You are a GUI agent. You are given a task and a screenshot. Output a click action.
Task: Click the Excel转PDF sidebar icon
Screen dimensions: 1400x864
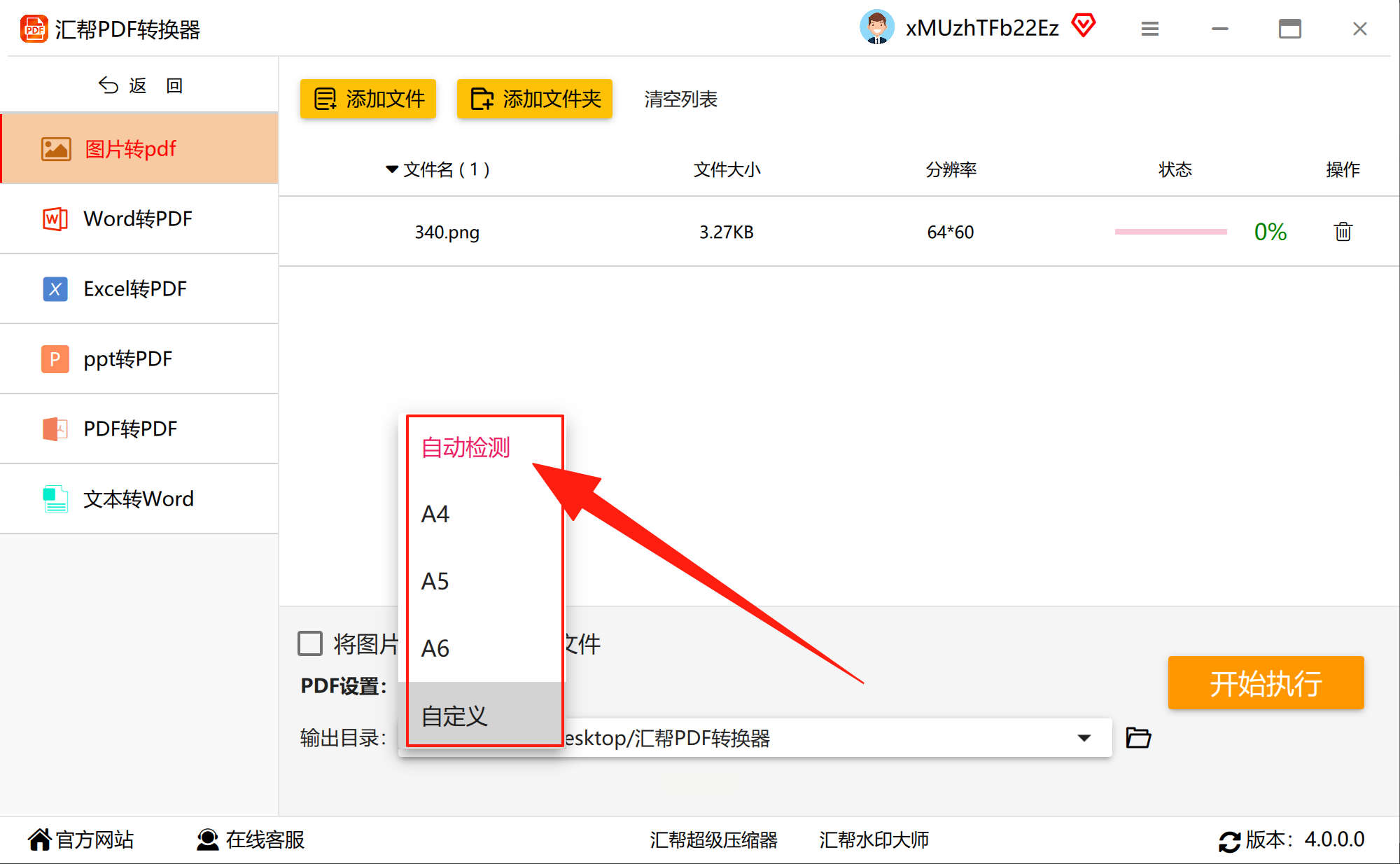(55, 289)
